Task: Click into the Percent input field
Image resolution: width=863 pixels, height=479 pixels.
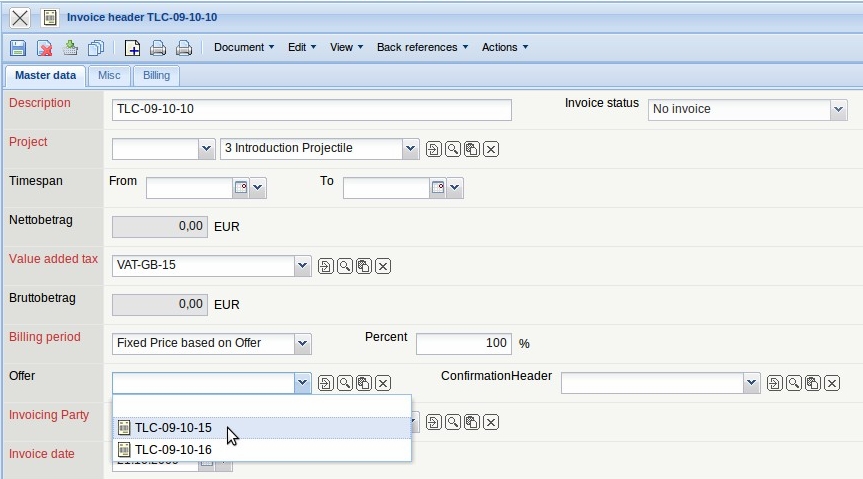Action: pos(463,343)
